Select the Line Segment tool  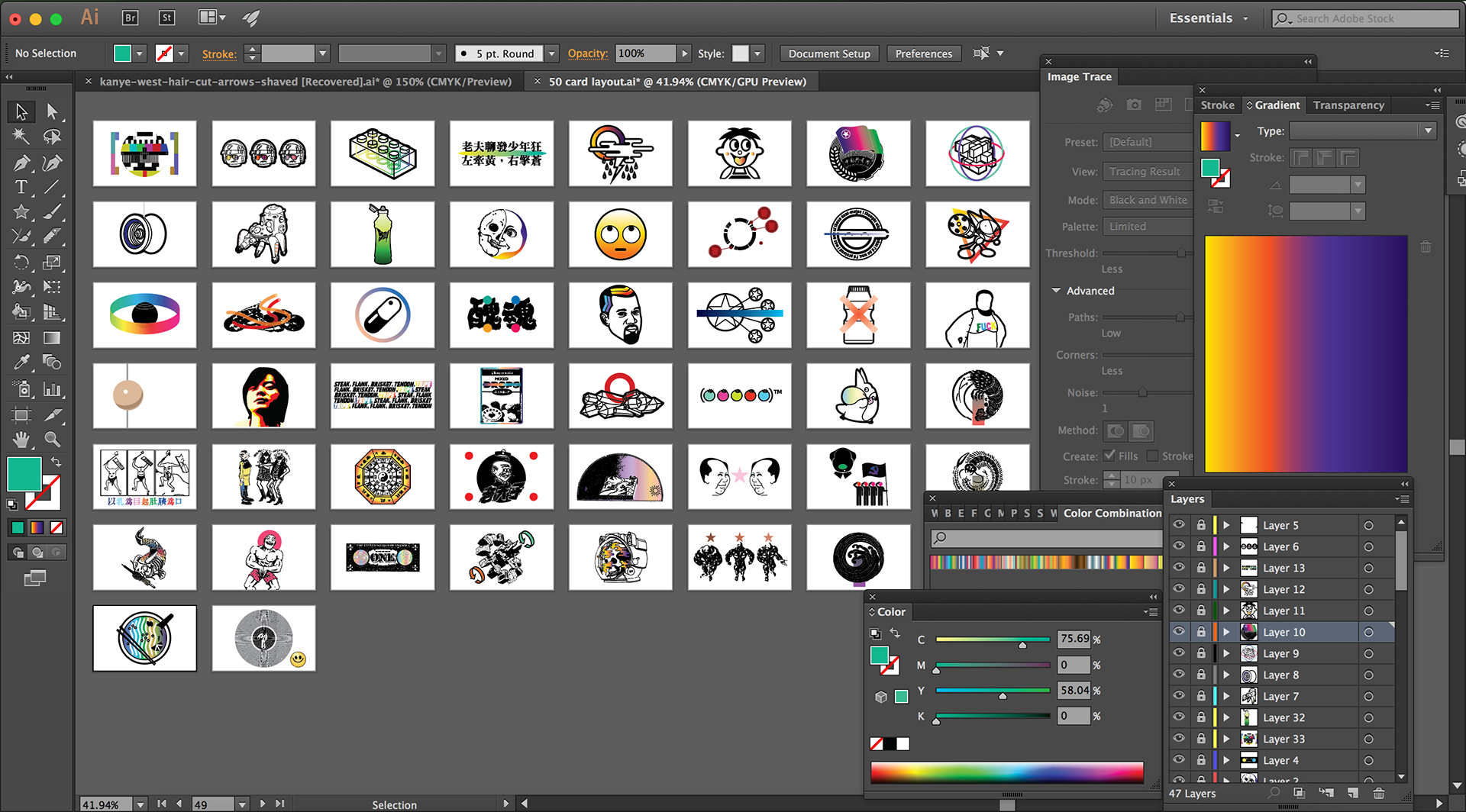52,187
